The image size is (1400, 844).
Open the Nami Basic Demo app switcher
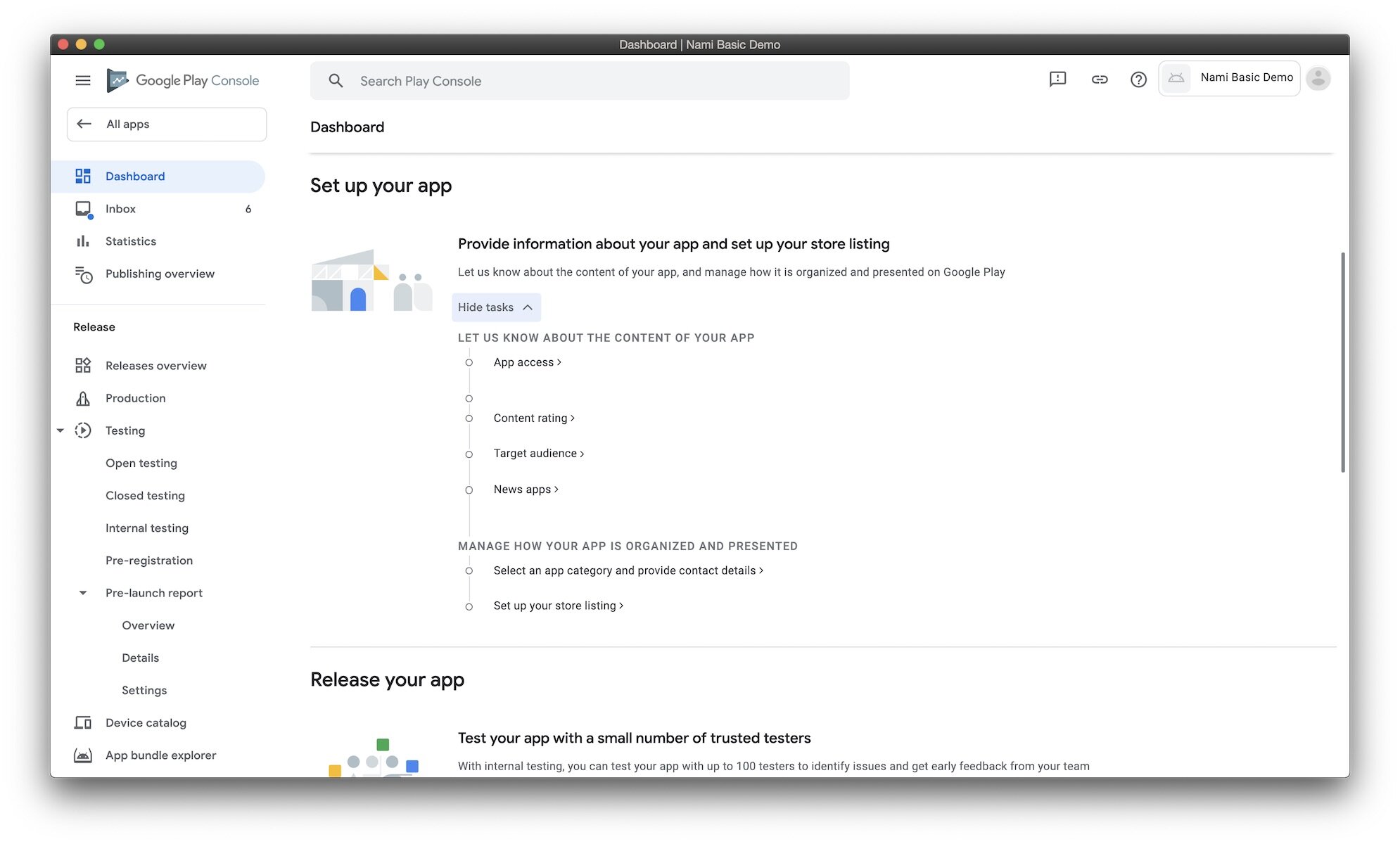[x=1229, y=78]
